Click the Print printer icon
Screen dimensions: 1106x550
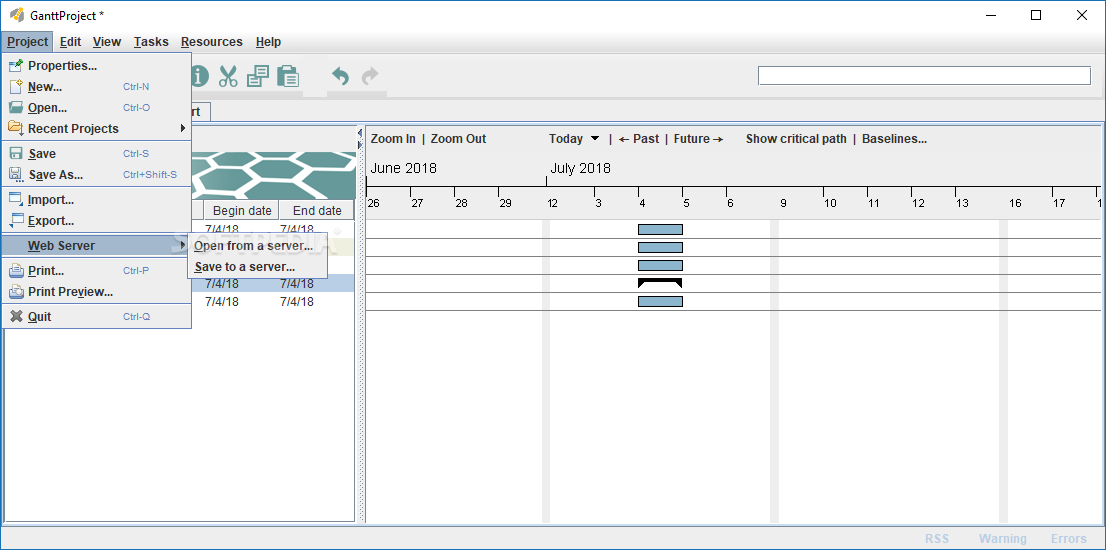16,271
